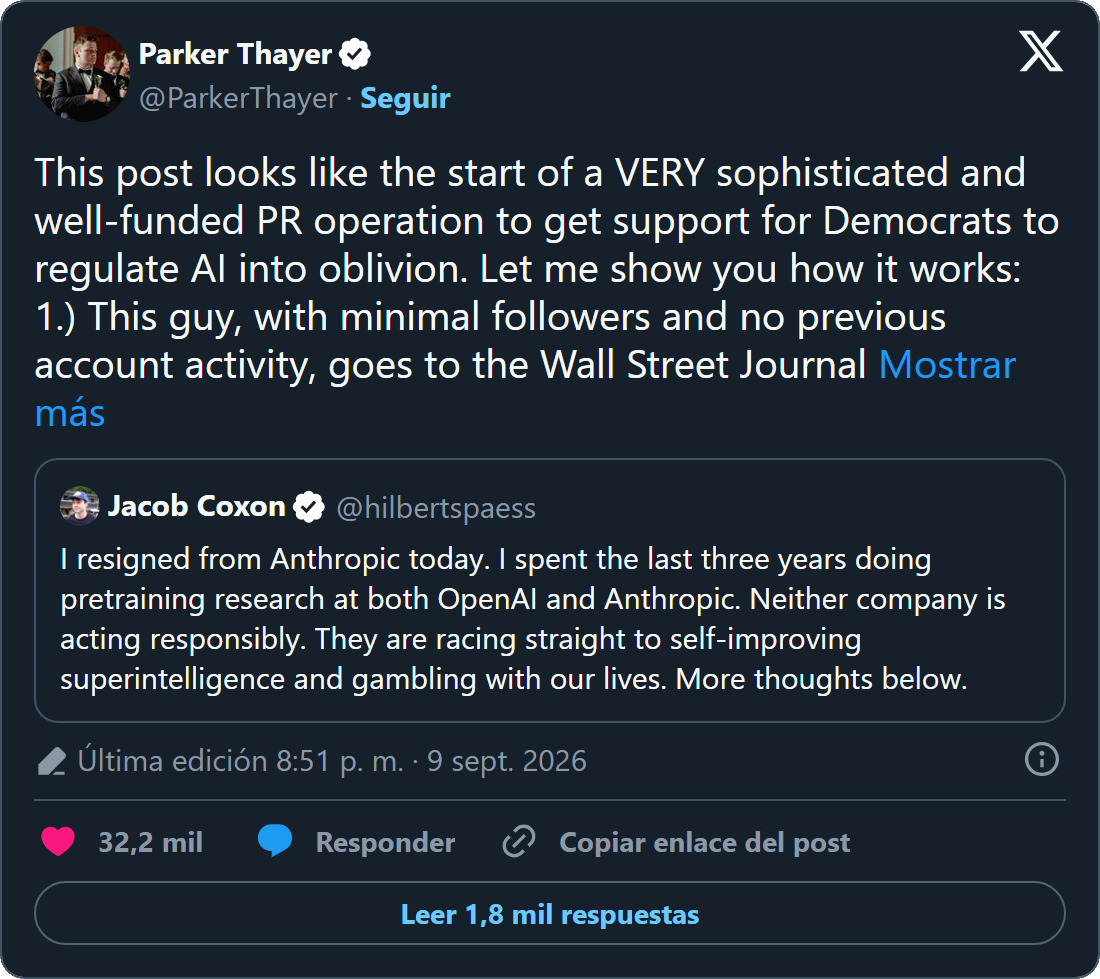Open the Leer 1,8 mil respuestas button
The height and width of the screenshot is (979, 1100).
pyautogui.click(x=550, y=914)
